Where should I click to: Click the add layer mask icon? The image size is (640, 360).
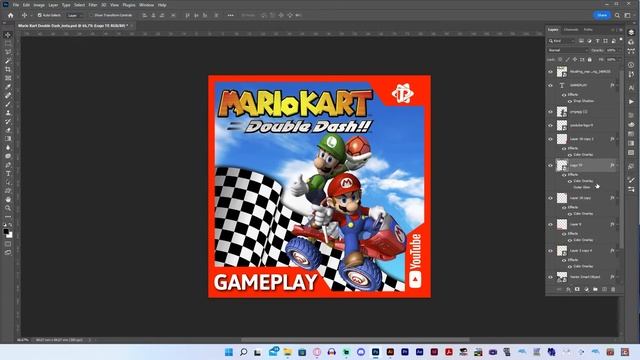577,289
